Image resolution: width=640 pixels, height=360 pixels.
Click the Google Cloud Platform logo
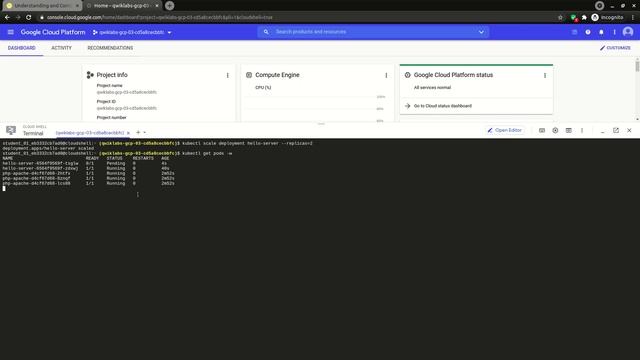click(x=53, y=32)
